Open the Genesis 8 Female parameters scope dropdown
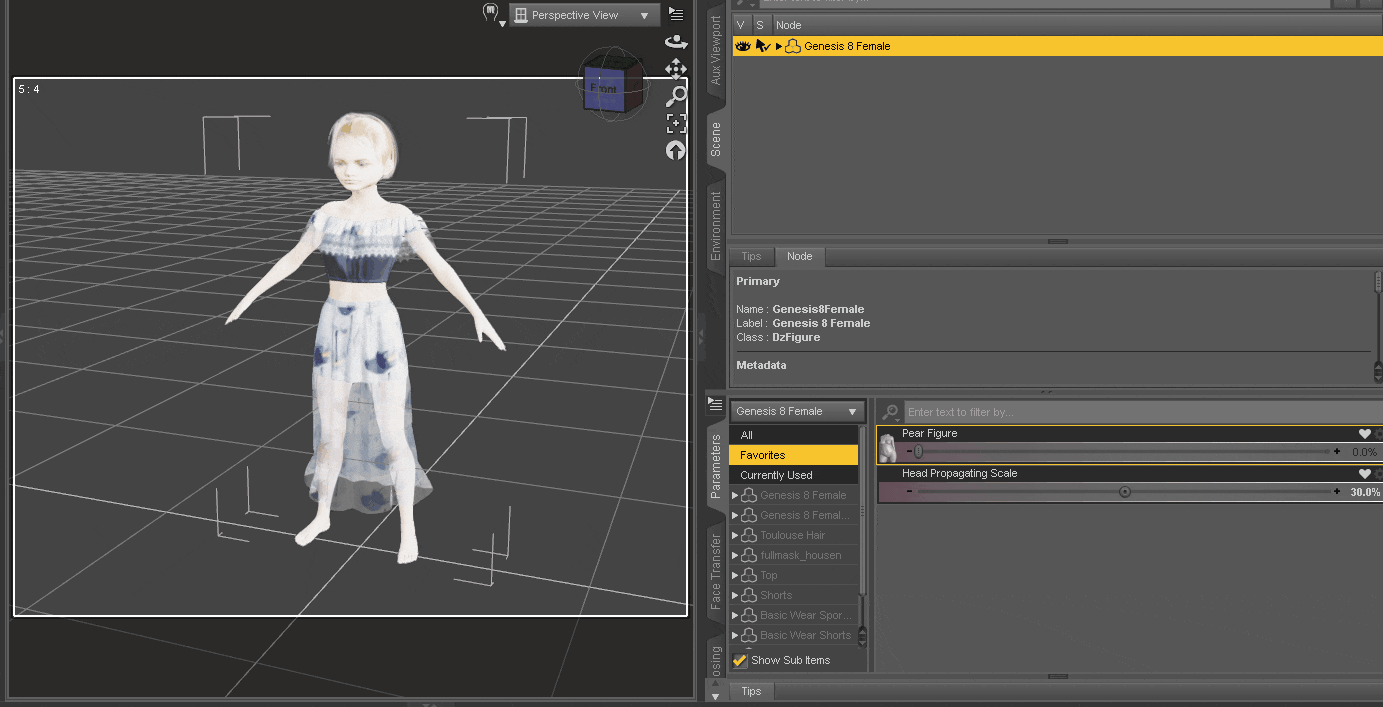Image resolution: width=1383 pixels, height=707 pixels. (x=796, y=410)
